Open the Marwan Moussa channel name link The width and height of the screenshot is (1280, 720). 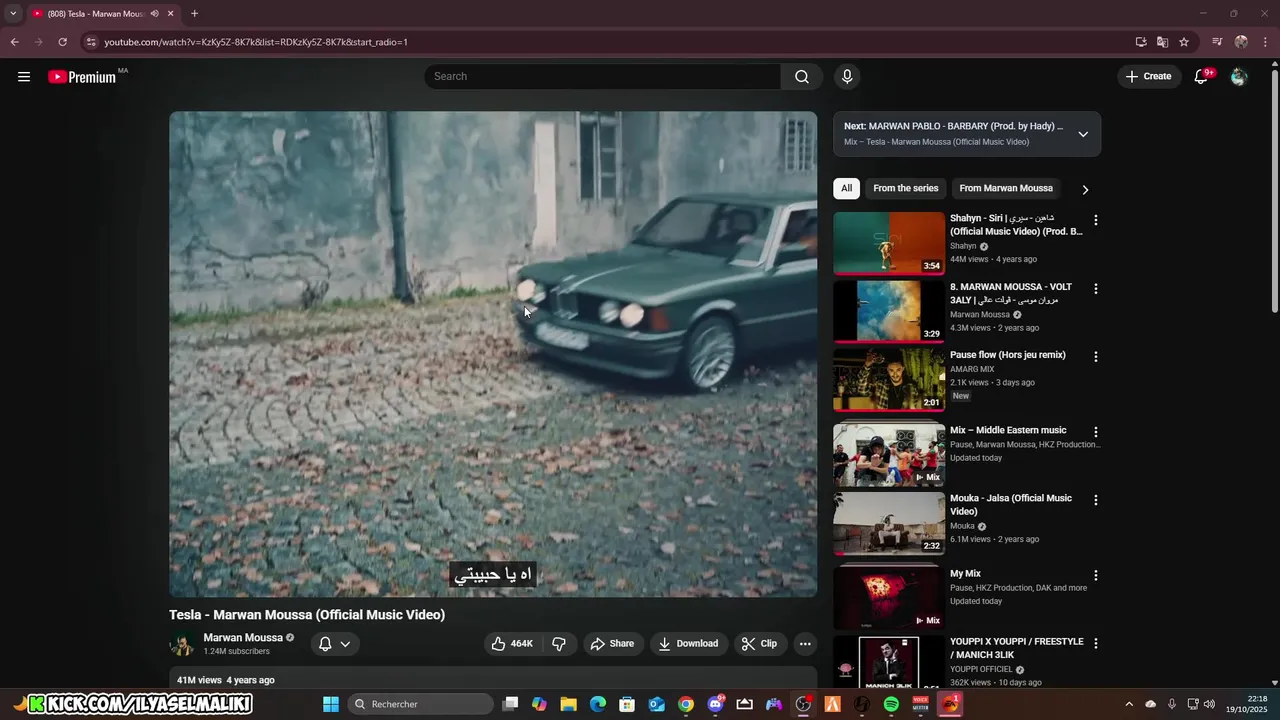[x=243, y=638]
